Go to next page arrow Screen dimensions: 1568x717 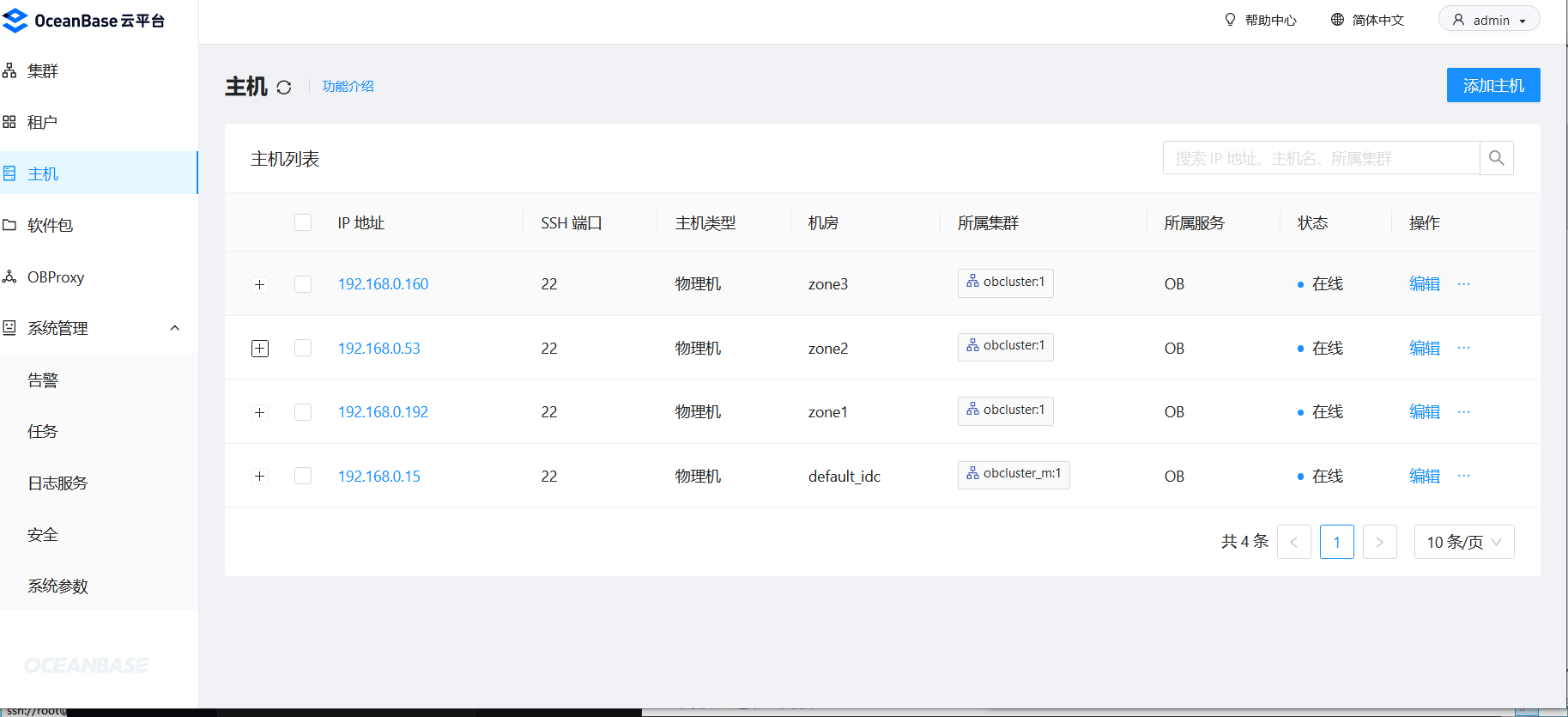pyautogui.click(x=1379, y=542)
